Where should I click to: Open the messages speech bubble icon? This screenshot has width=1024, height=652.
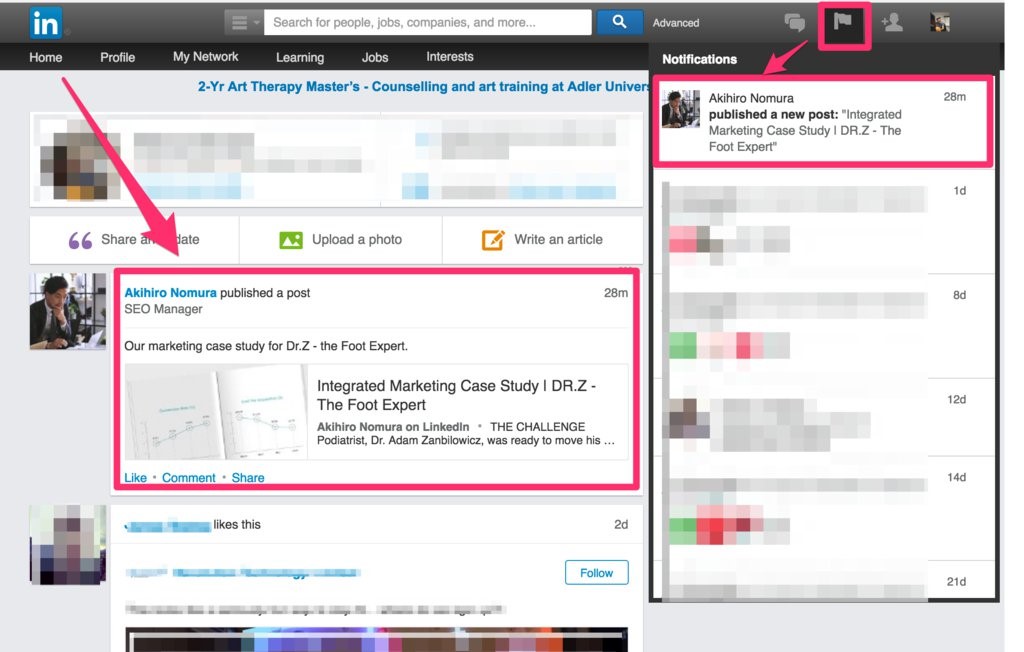795,23
